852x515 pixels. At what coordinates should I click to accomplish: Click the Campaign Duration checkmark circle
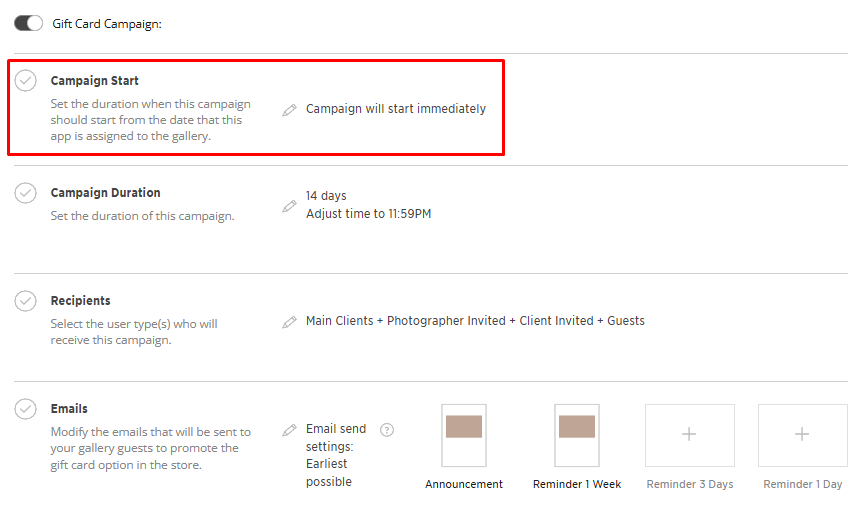(26, 193)
